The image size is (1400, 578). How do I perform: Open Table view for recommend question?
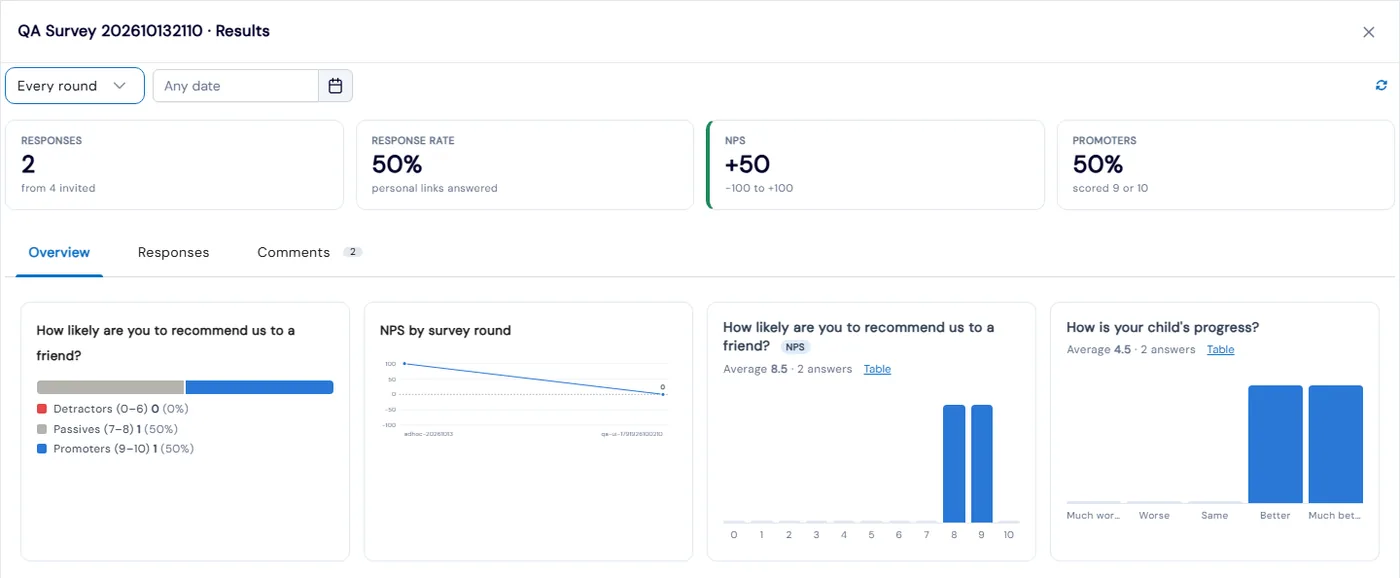coord(877,369)
